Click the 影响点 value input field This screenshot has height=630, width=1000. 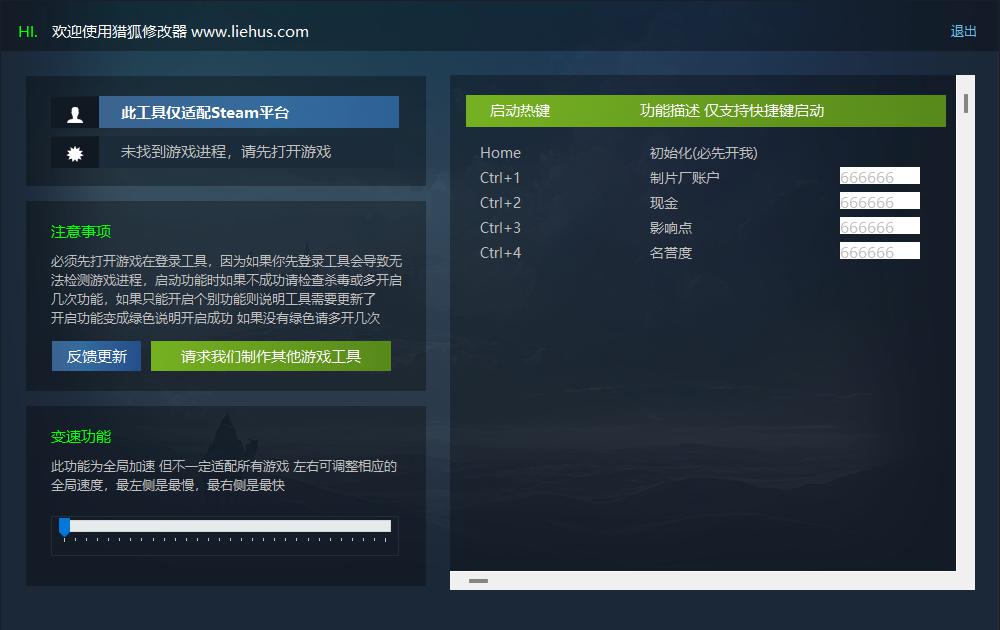click(x=879, y=226)
